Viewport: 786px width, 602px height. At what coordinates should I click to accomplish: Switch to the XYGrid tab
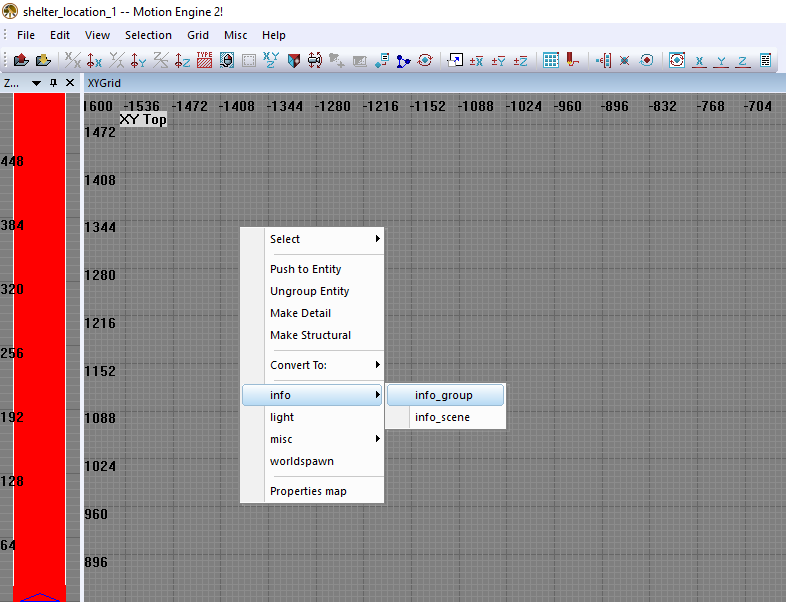[x=104, y=83]
